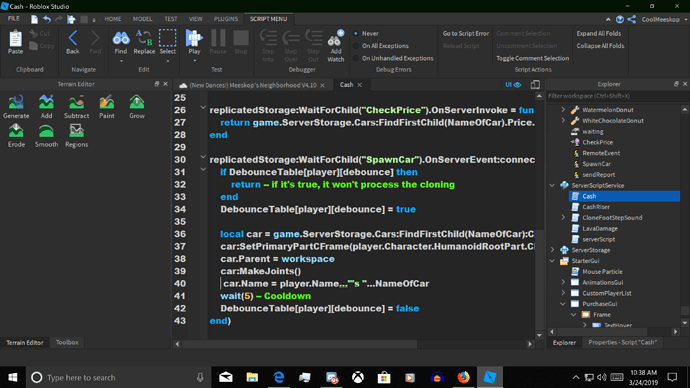
Task: Click the Paste clipboard icon
Action: click(x=15, y=39)
